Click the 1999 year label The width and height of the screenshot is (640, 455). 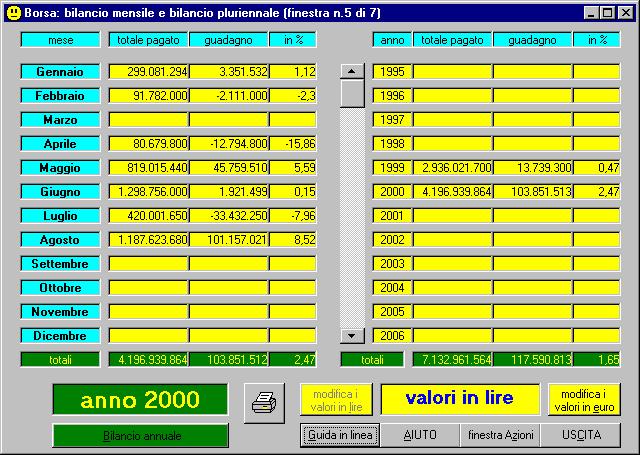(x=390, y=168)
